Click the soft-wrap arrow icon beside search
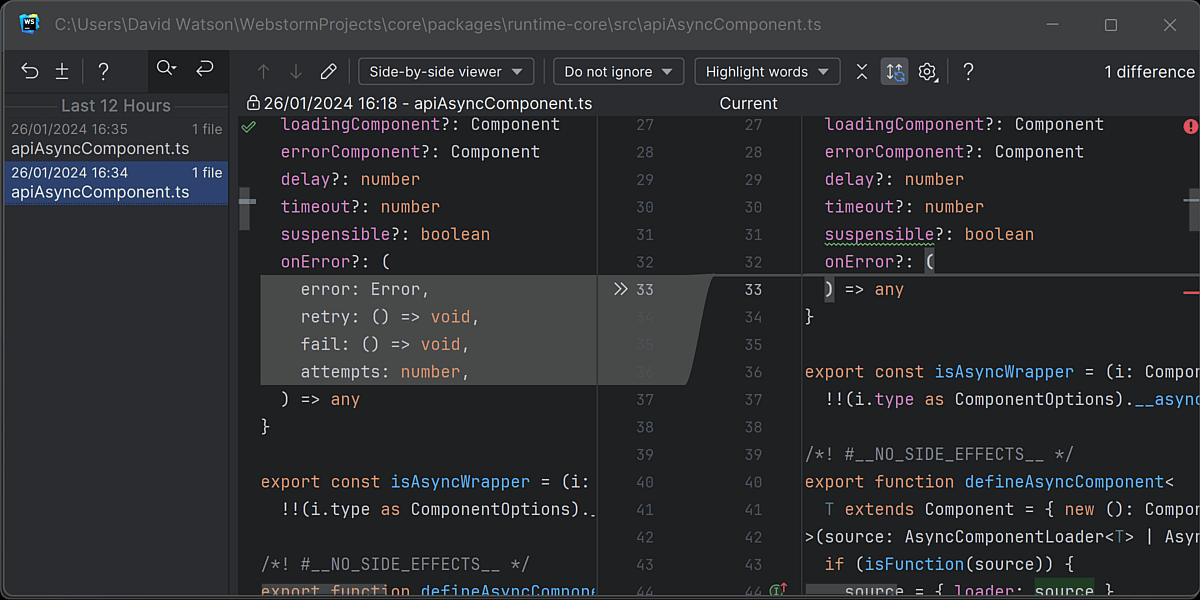This screenshot has width=1200, height=600. 205,69
